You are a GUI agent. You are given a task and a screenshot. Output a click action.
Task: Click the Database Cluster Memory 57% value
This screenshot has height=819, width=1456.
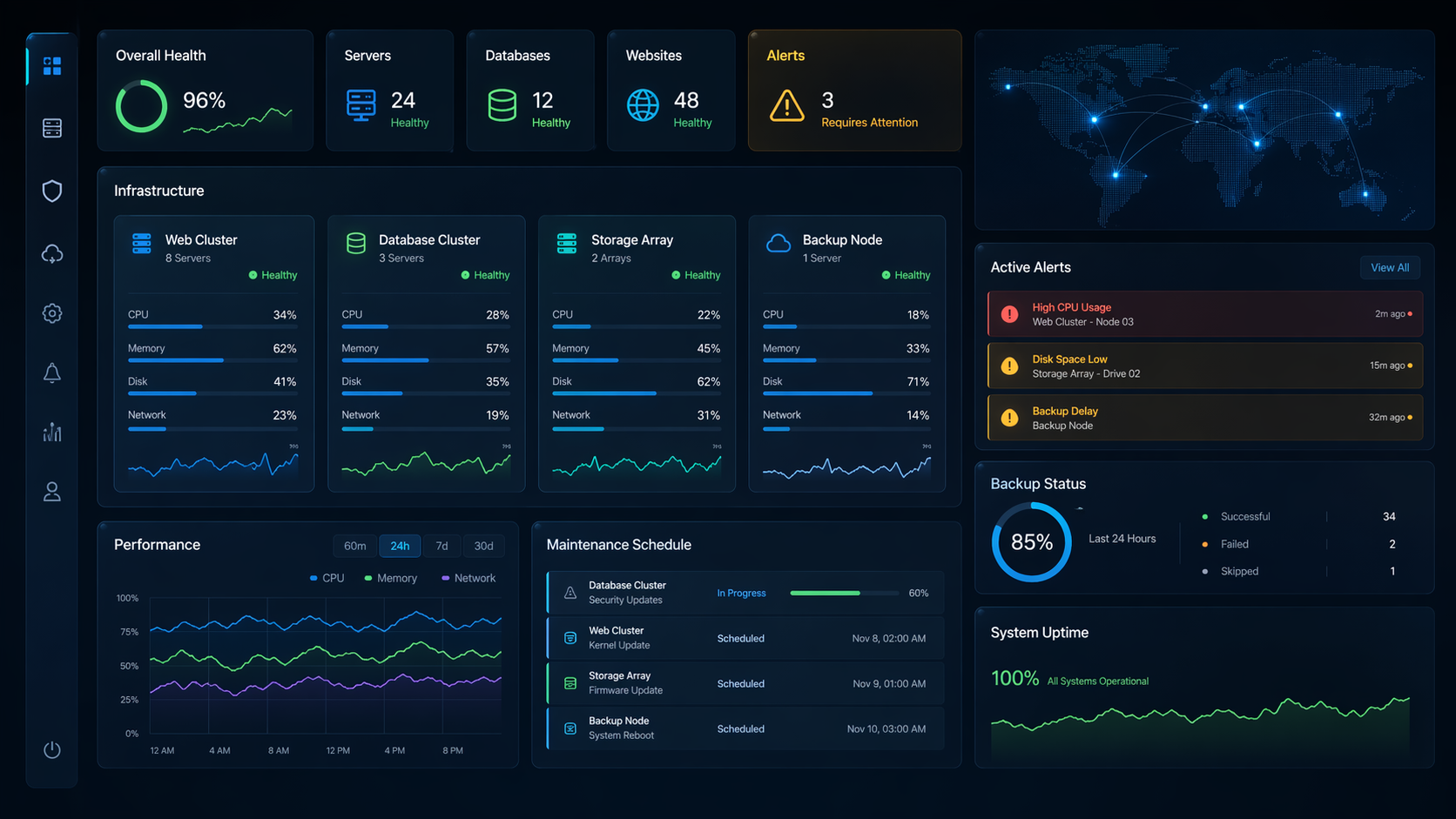pyautogui.click(x=497, y=348)
